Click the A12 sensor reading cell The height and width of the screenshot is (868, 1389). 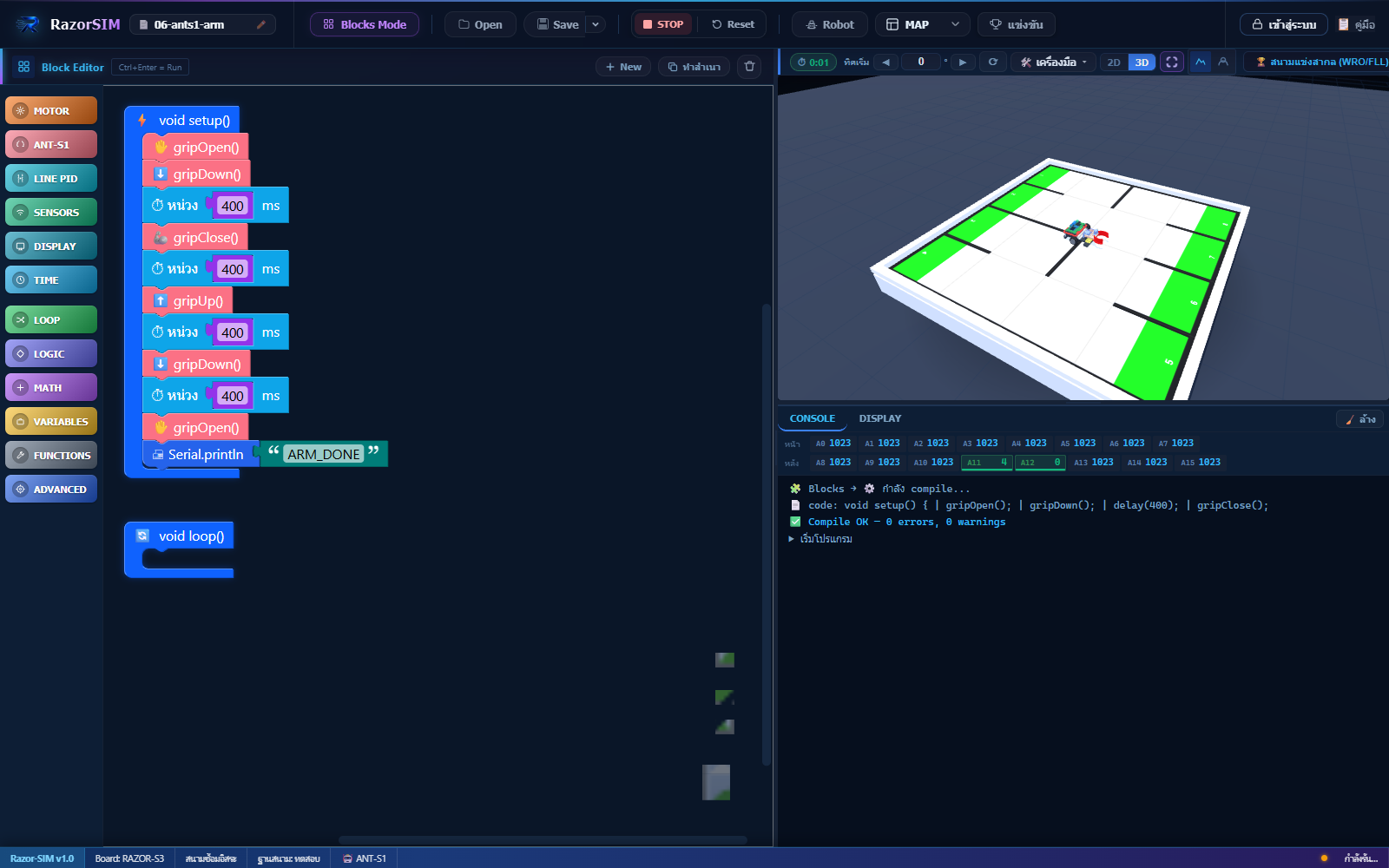pos(1040,463)
